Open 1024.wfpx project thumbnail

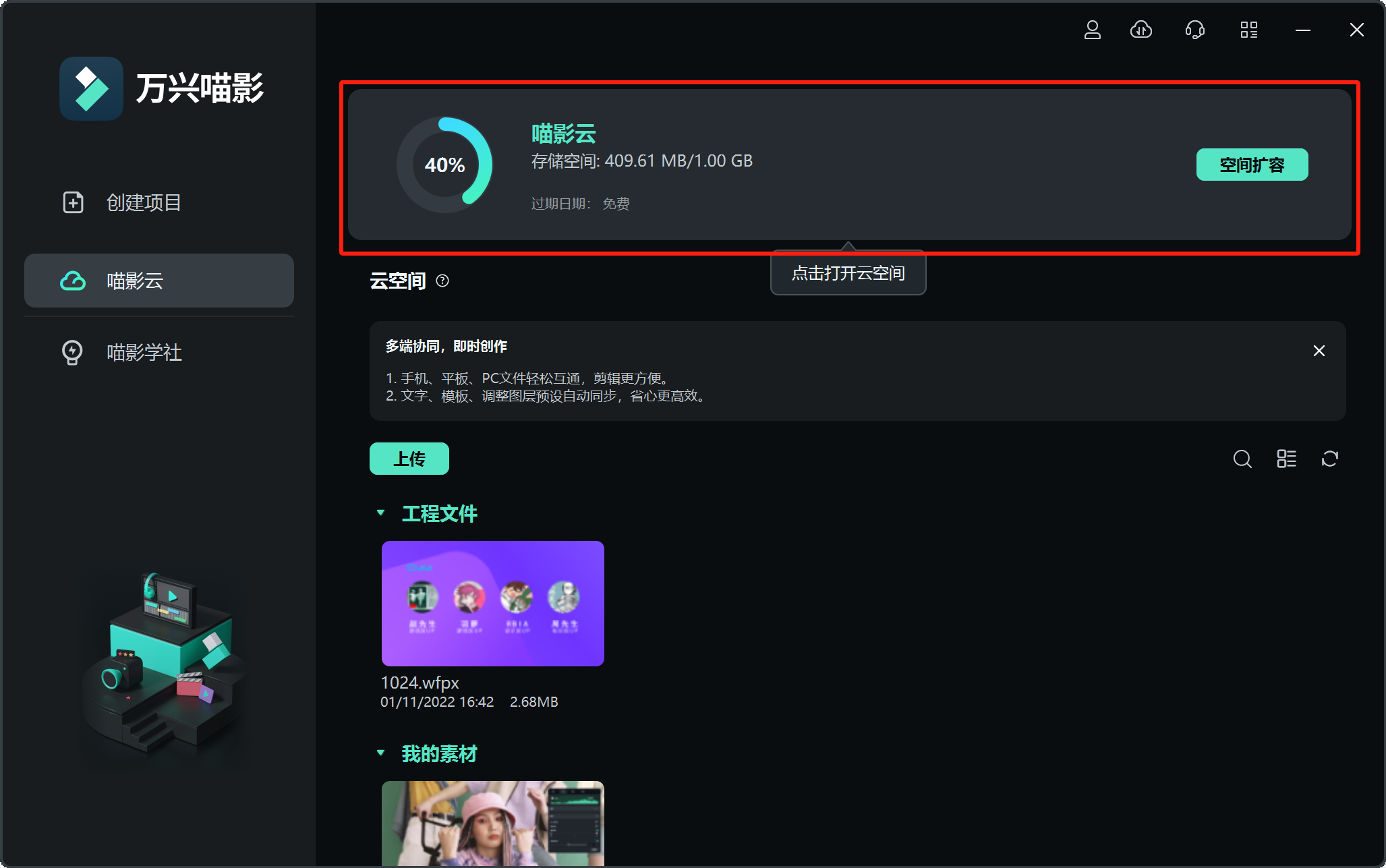pyautogui.click(x=492, y=603)
